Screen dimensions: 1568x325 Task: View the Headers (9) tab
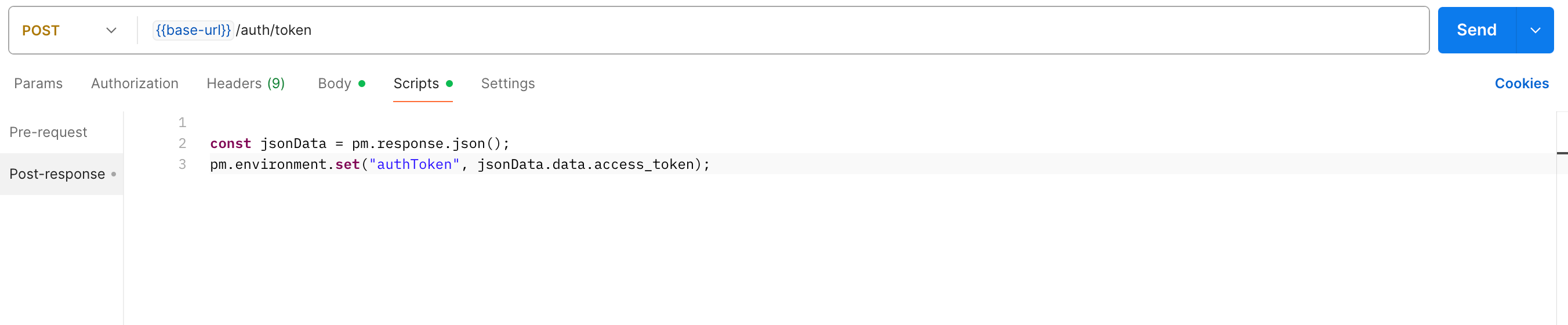click(x=245, y=84)
